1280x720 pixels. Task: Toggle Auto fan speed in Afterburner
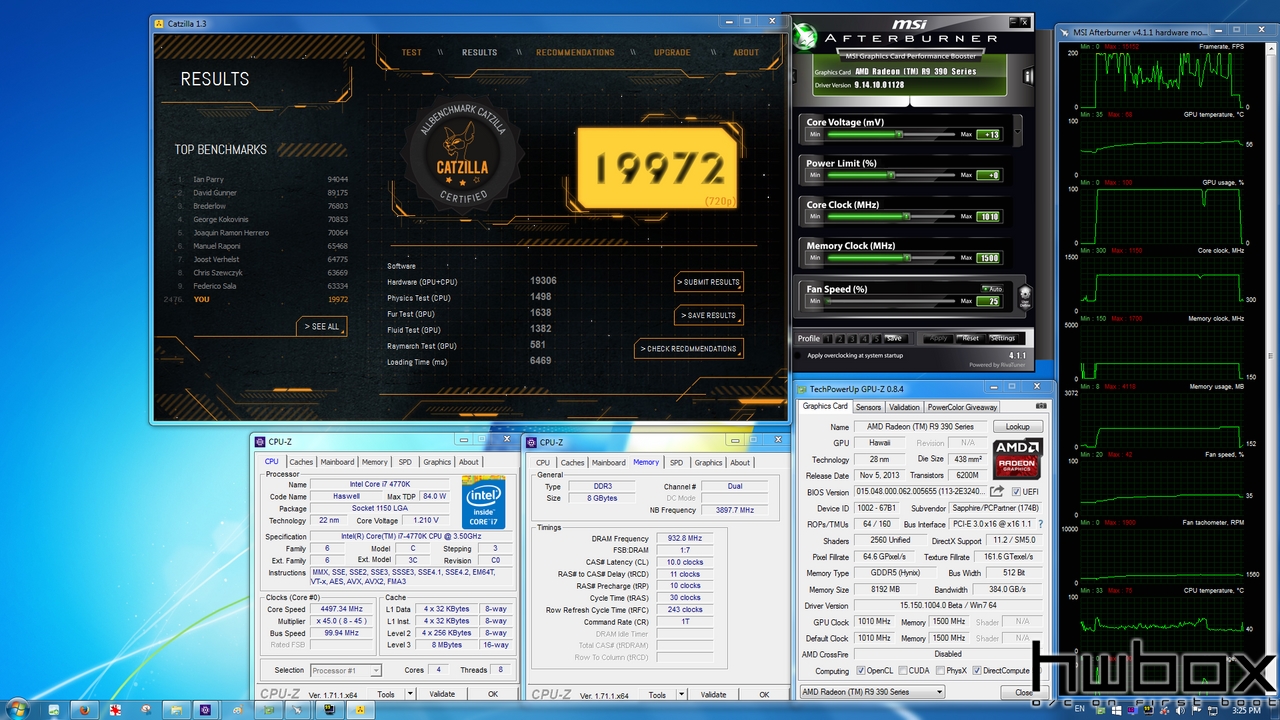tap(991, 288)
